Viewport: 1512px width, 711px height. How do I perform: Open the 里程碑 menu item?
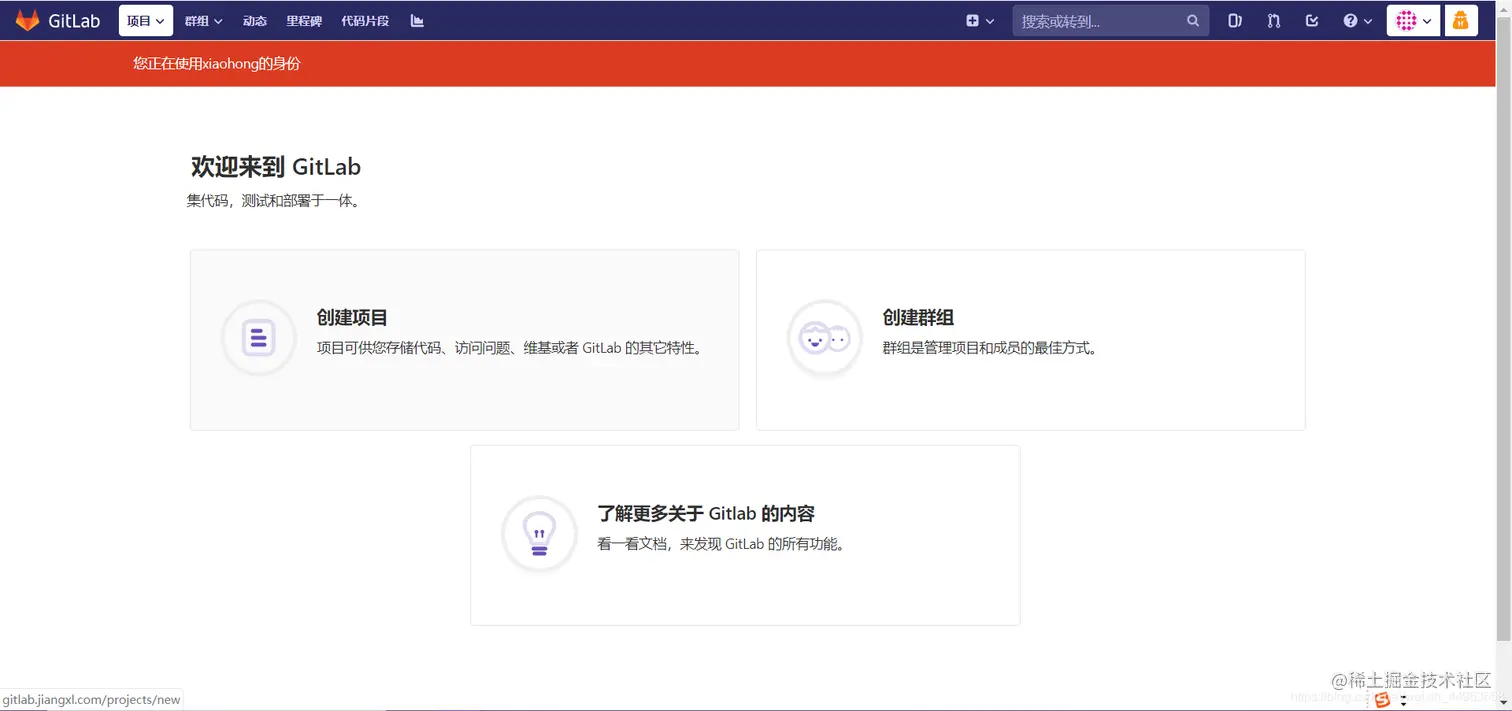[x=303, y=20]
